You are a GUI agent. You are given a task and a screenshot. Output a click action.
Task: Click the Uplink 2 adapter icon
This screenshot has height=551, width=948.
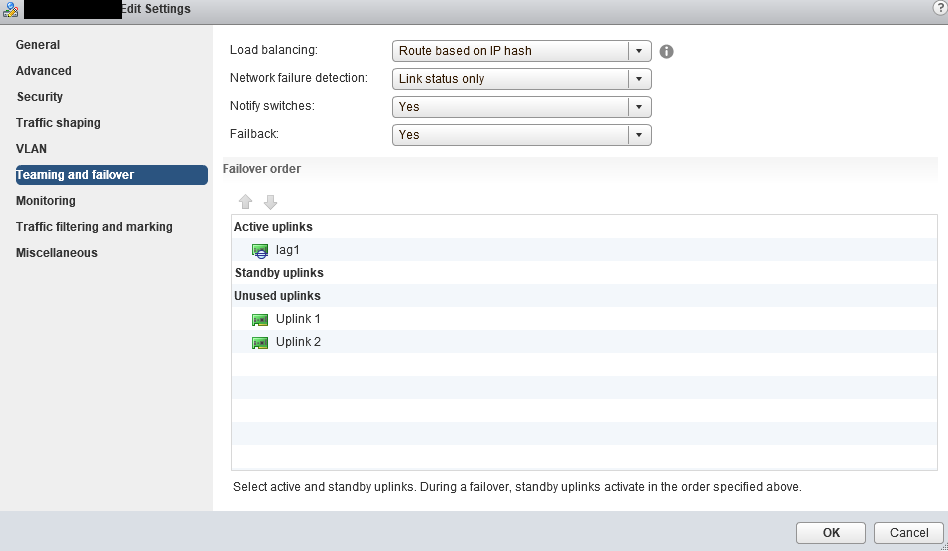coord(260,342)
